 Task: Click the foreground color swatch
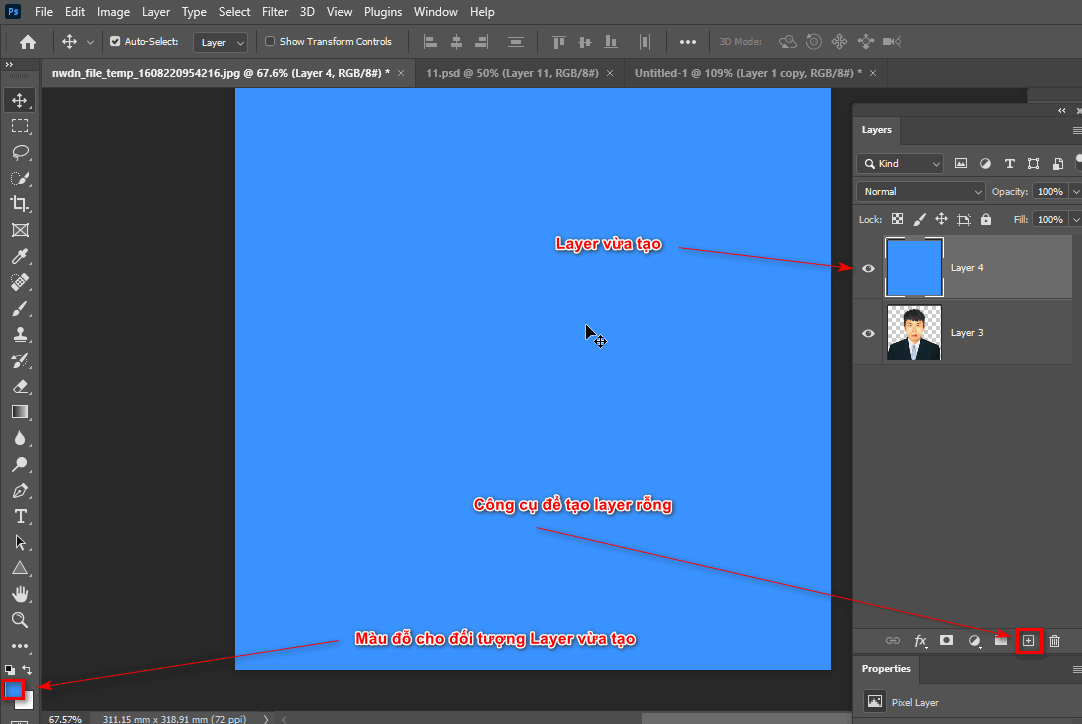(x=14, y=689)
